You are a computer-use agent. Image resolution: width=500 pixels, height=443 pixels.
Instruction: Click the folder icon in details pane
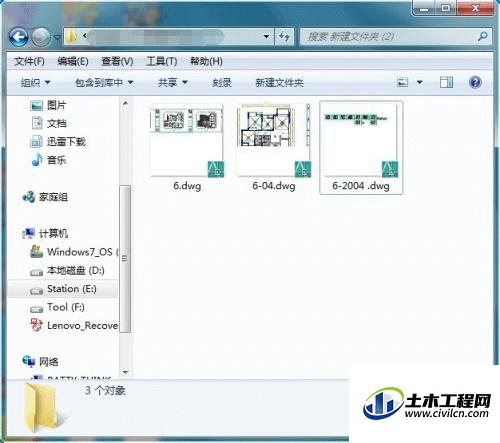click(41, 408)
